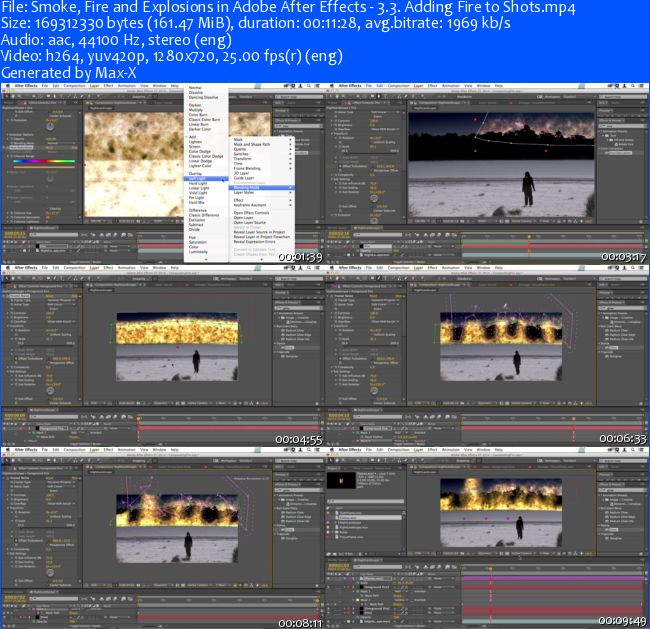
Task: Choose Luminosity blending mode
Action: click(x=206, y=252)
